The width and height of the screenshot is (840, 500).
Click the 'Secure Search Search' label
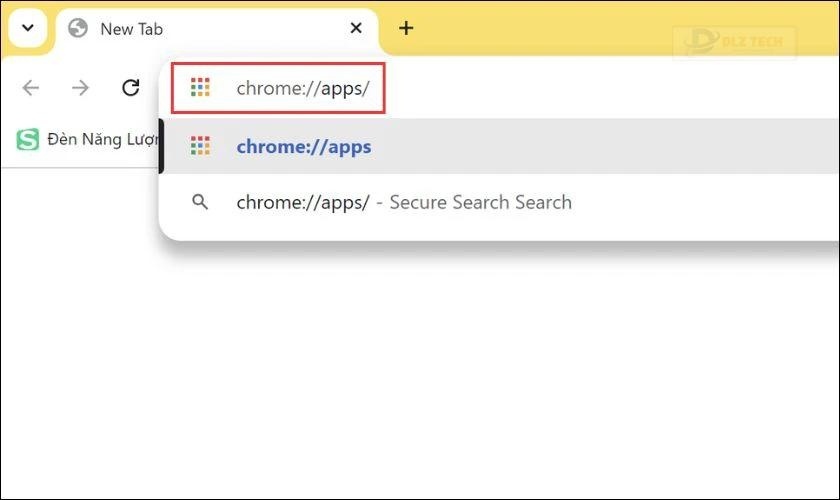click(x=480, y=202)
